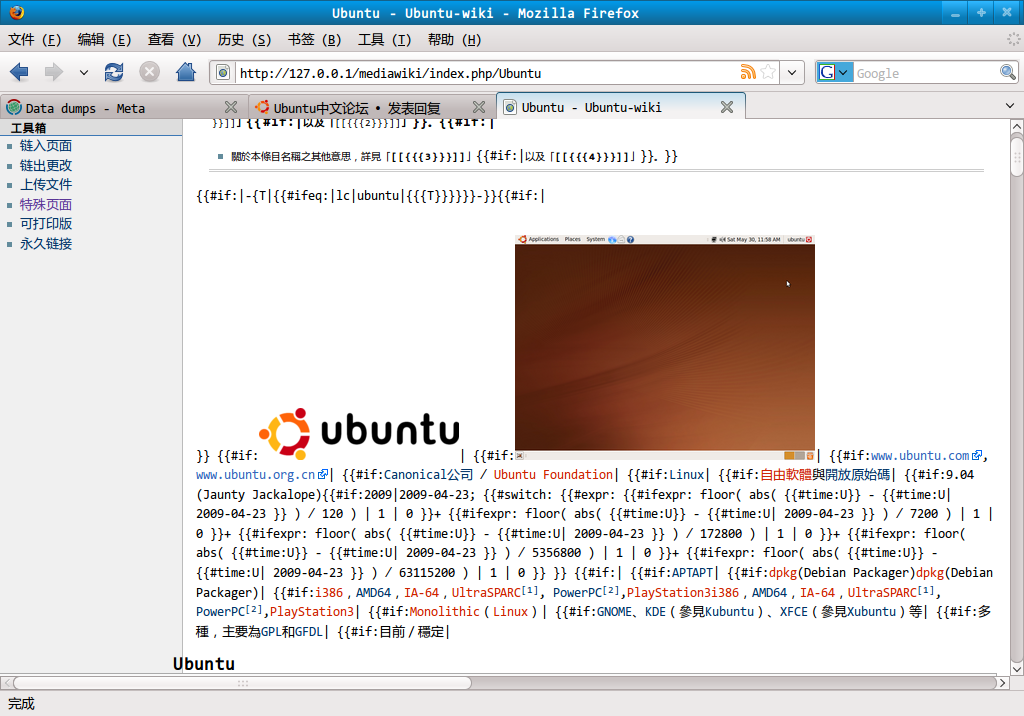Click the Ubuntu logo image
1024x716 pixels.
359,433
